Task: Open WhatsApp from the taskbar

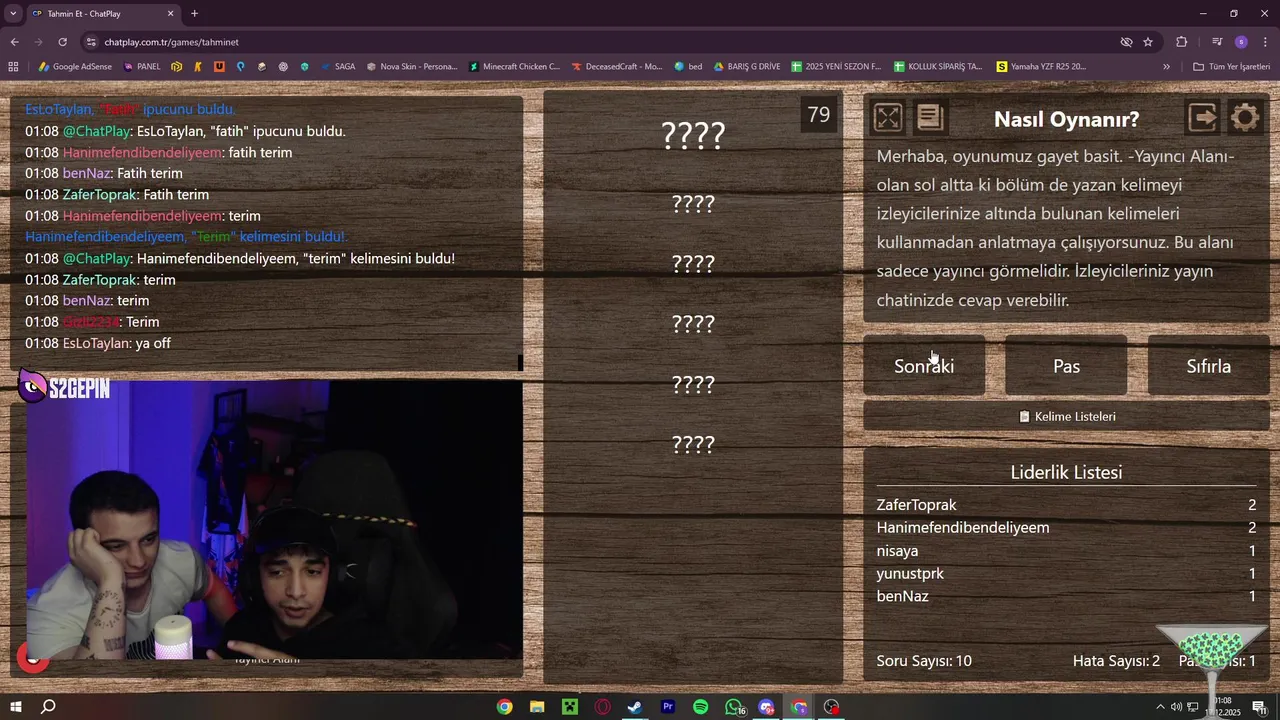Action: (x=734, y=707)
